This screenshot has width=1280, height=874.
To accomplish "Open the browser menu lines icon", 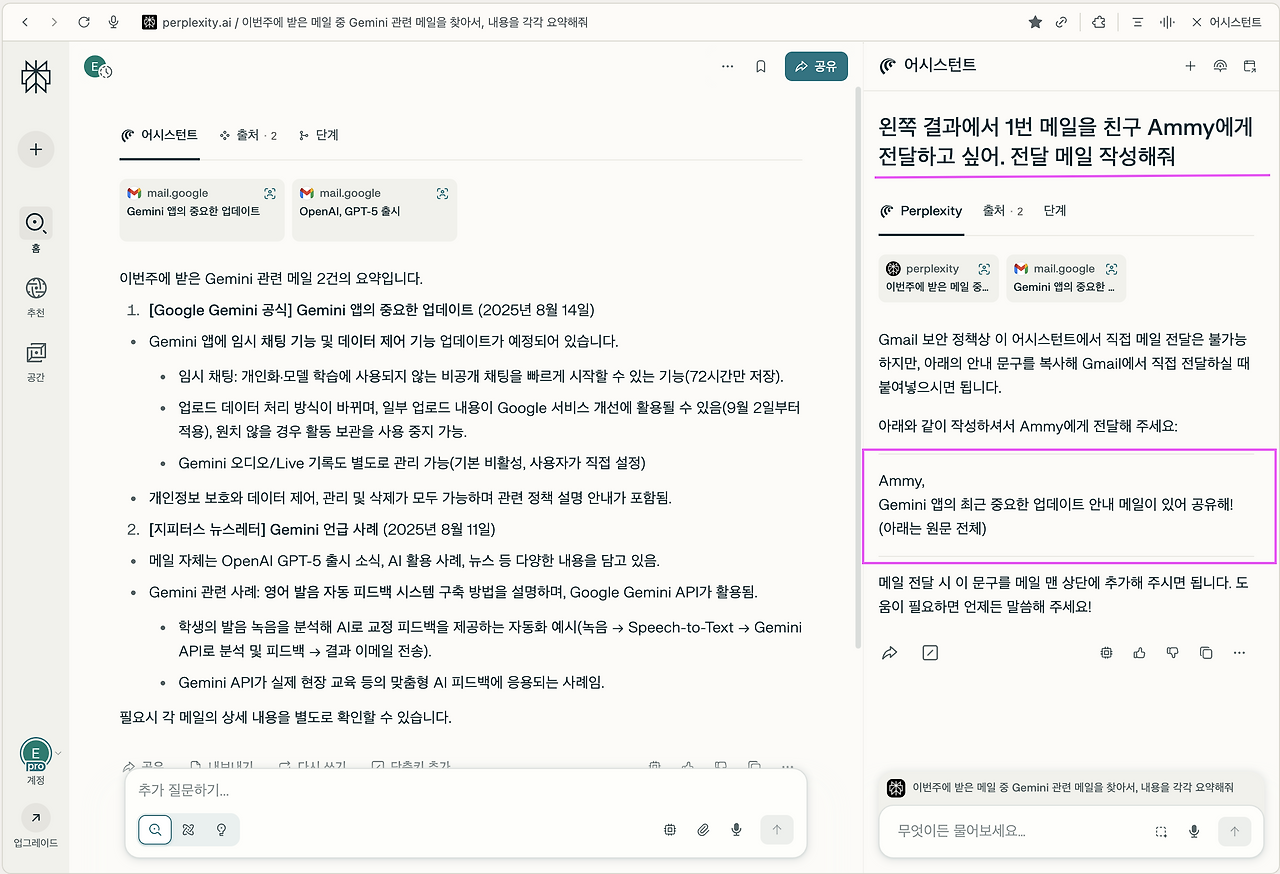I will pos(1137,22).
